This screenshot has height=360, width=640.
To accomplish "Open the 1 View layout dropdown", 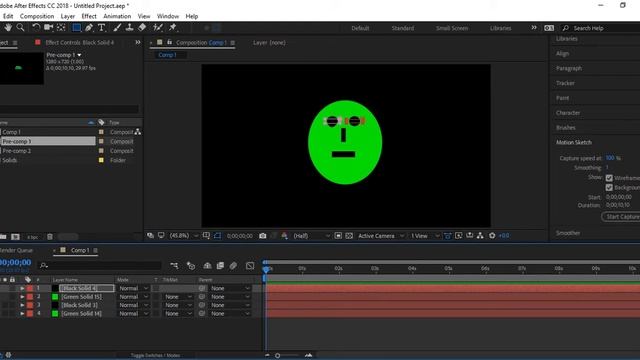I will coord(424,236).
